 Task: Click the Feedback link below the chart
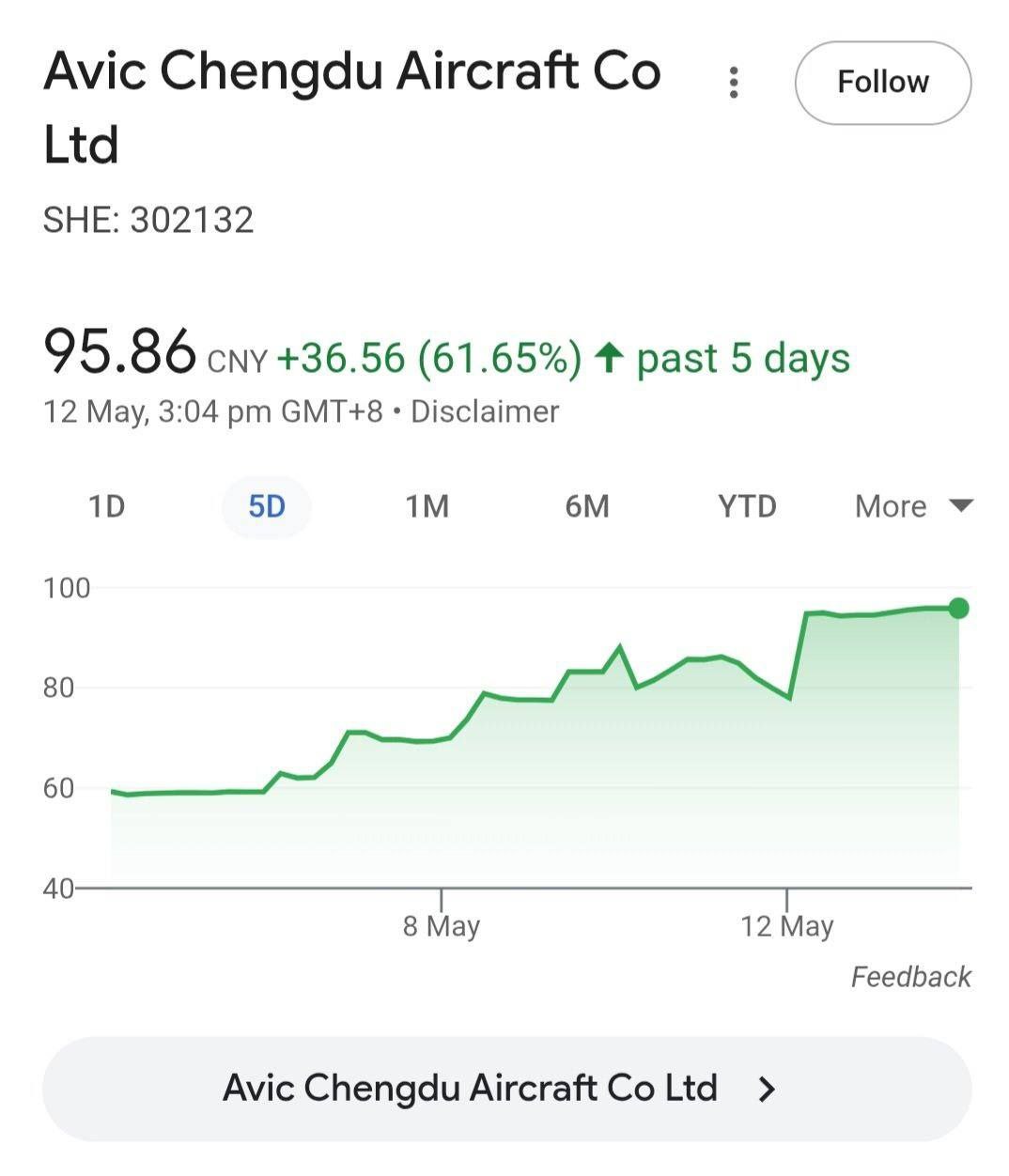click(x=910, y=977)
